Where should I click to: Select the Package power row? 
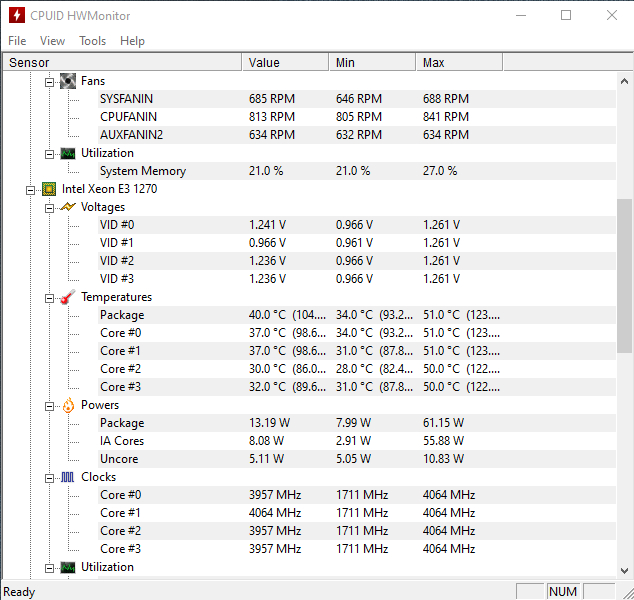point(357,423)
